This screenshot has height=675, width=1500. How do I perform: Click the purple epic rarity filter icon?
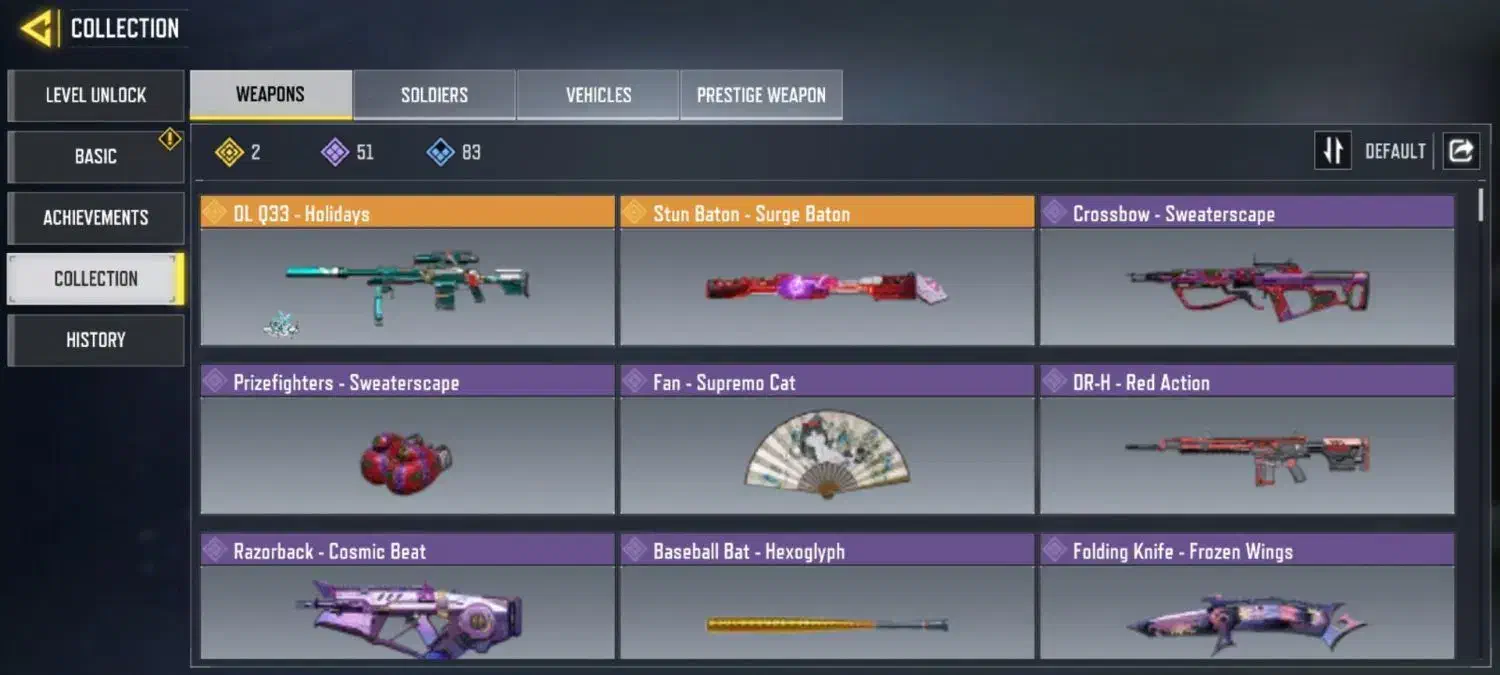(x=334, y=152)
